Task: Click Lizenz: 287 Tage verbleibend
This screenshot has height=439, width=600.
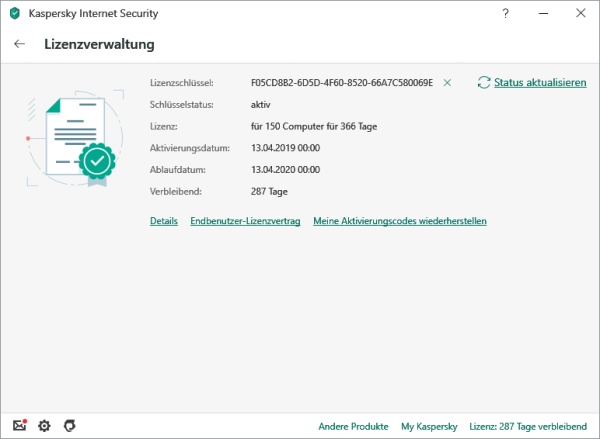Action: (x=528, y=426)
